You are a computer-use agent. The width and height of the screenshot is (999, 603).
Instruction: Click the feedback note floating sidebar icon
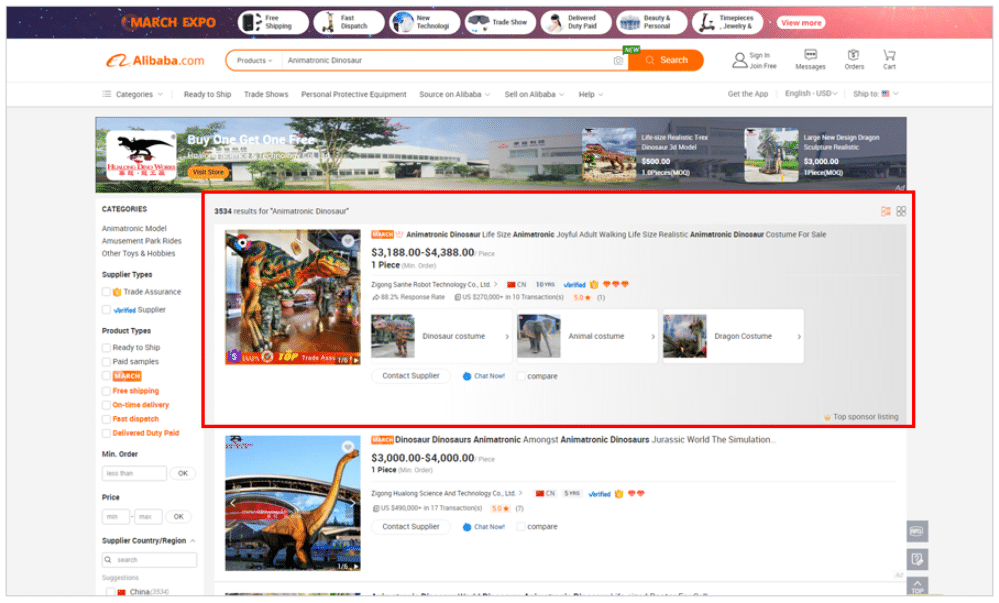(917, 559)
